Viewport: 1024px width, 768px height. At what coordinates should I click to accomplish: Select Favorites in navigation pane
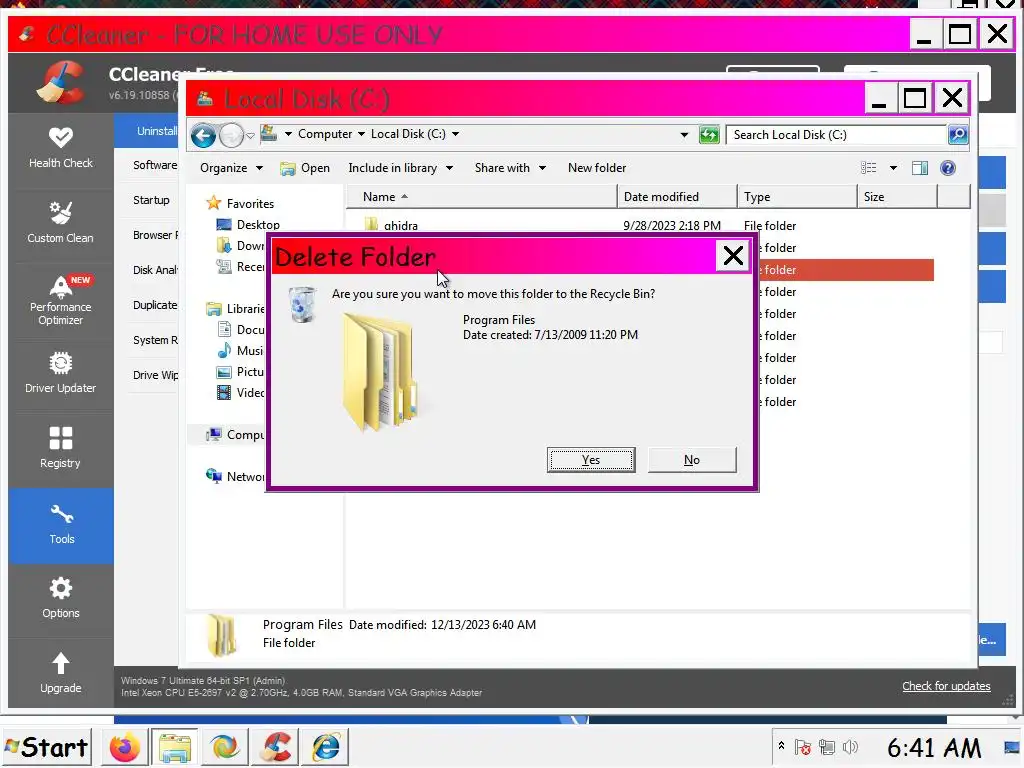[x=249, y=204]
